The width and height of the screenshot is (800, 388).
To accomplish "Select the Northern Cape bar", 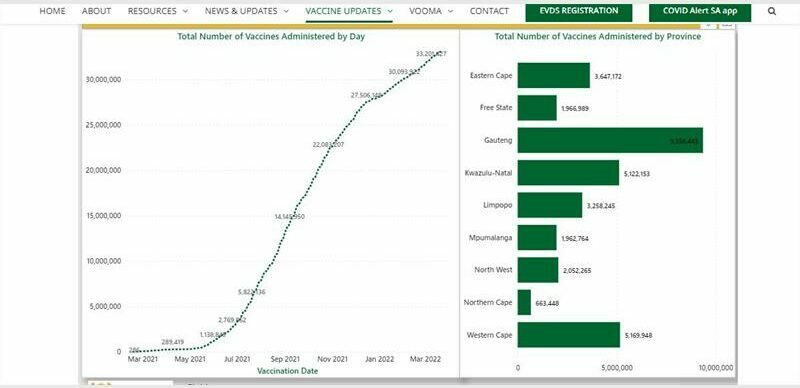I will point(524,303).
